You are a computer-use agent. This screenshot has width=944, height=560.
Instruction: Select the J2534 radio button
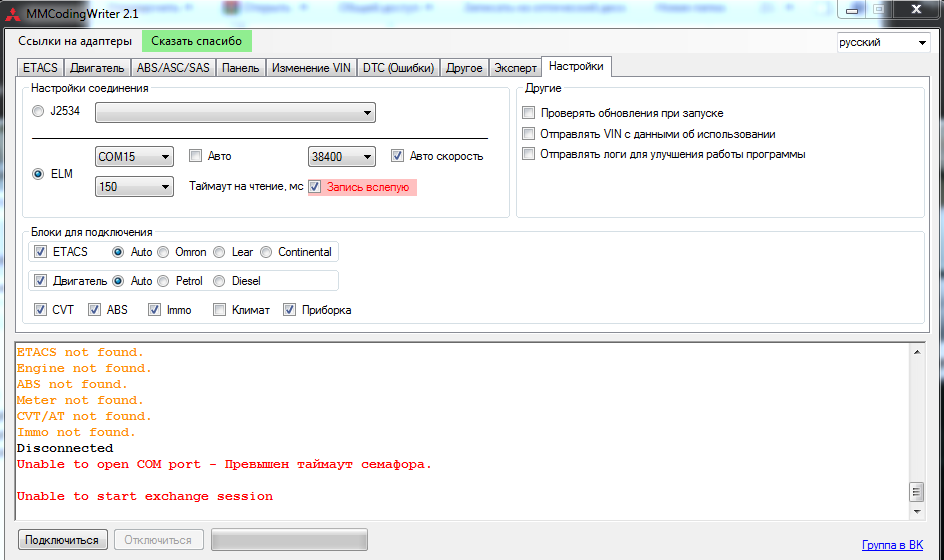(x=38, y=111)
